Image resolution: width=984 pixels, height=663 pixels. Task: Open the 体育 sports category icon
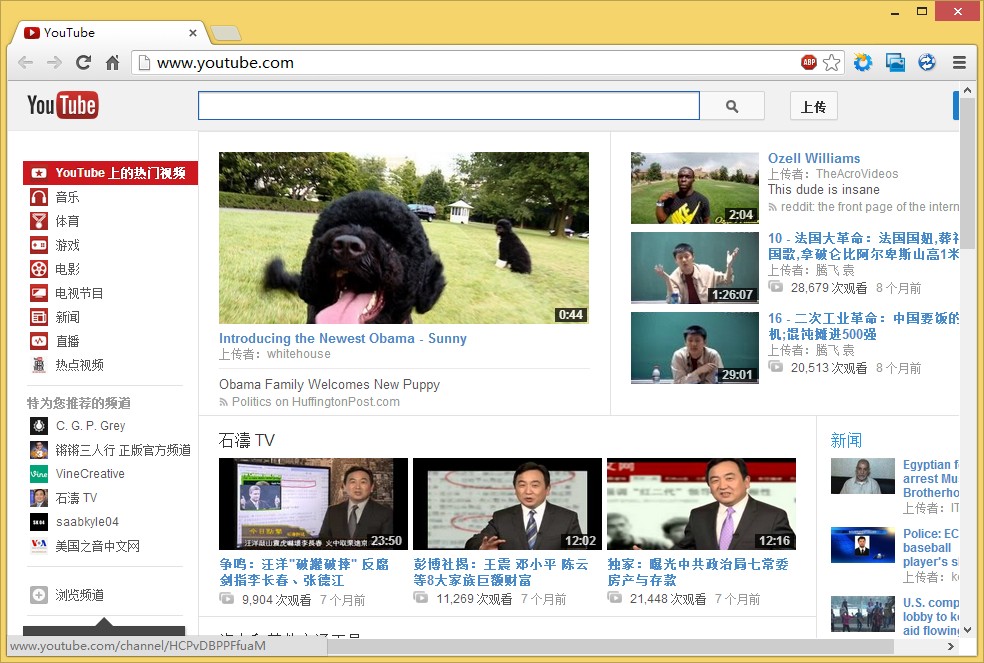click(39, 221)
